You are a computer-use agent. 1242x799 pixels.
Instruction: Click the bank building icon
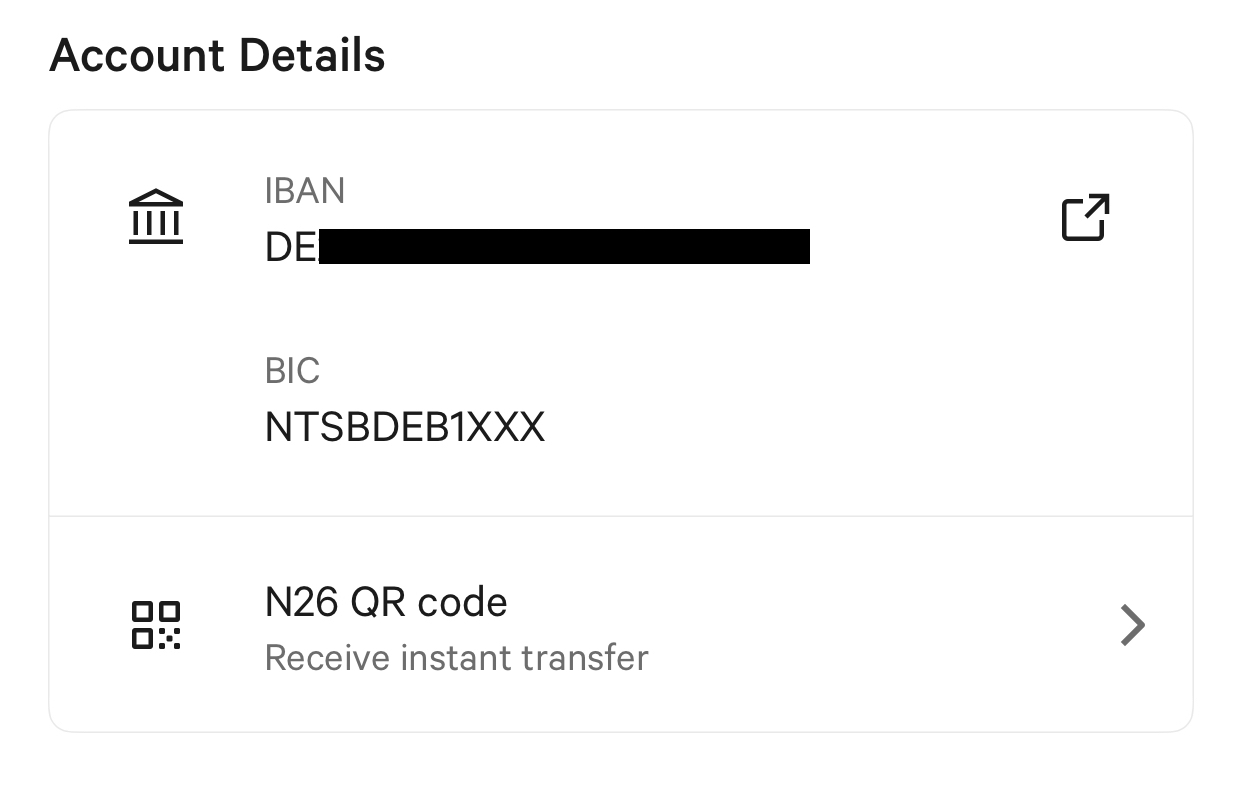pos(156,217)
